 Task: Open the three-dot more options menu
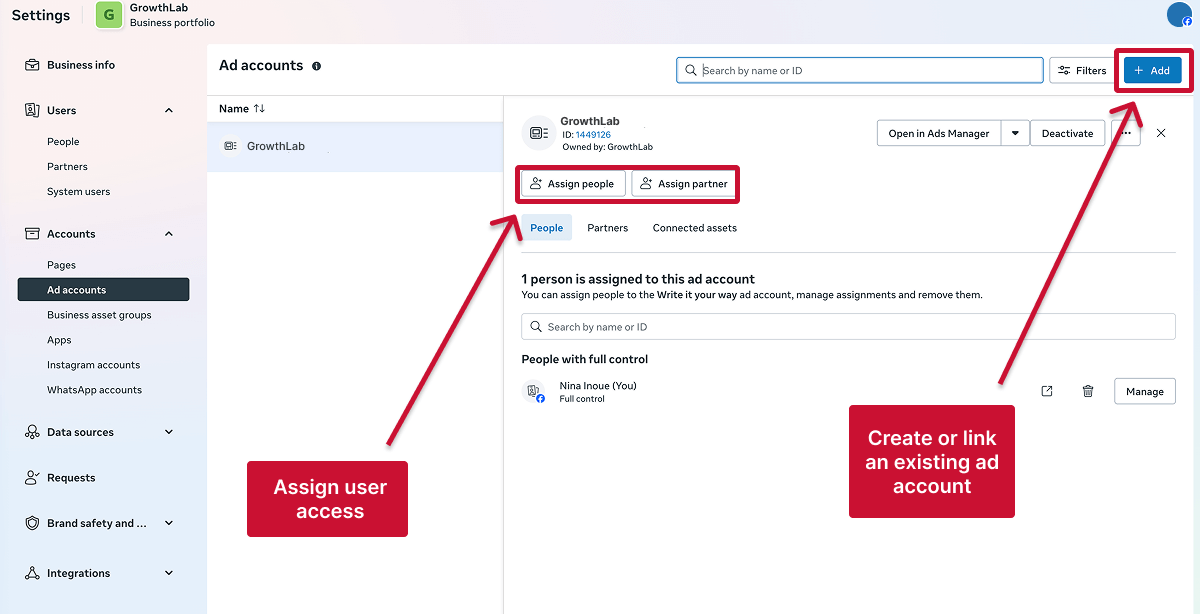click(x=1126, y=133)
